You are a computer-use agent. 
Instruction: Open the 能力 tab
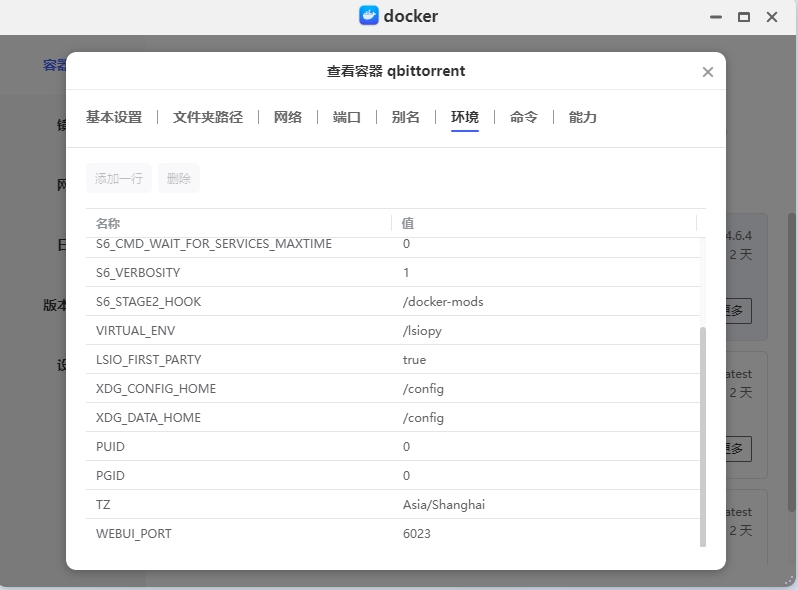pyautogui.click(x=583, y=117)
